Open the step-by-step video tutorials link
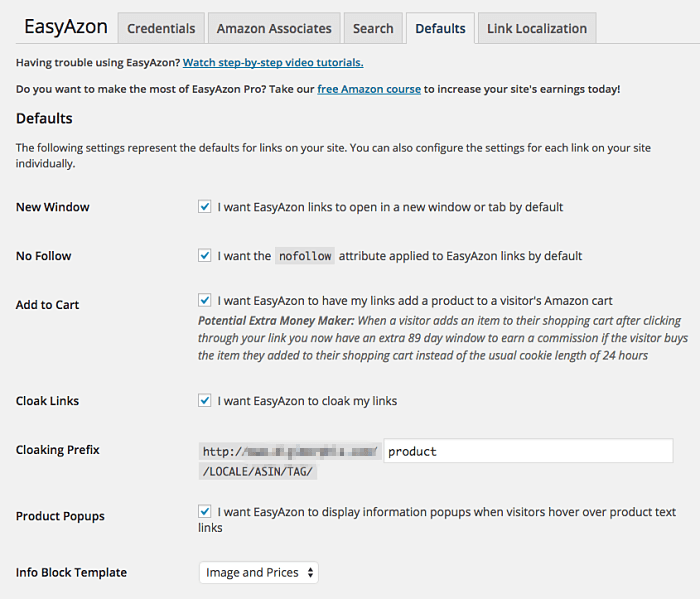Image resolution: width=700 pixels, height=599 pixels. click(x=273, y=62)
